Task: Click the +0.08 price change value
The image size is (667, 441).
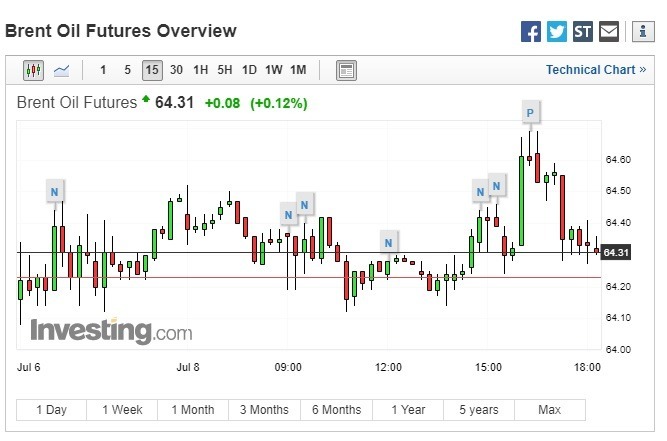Action: pos(222,103)
